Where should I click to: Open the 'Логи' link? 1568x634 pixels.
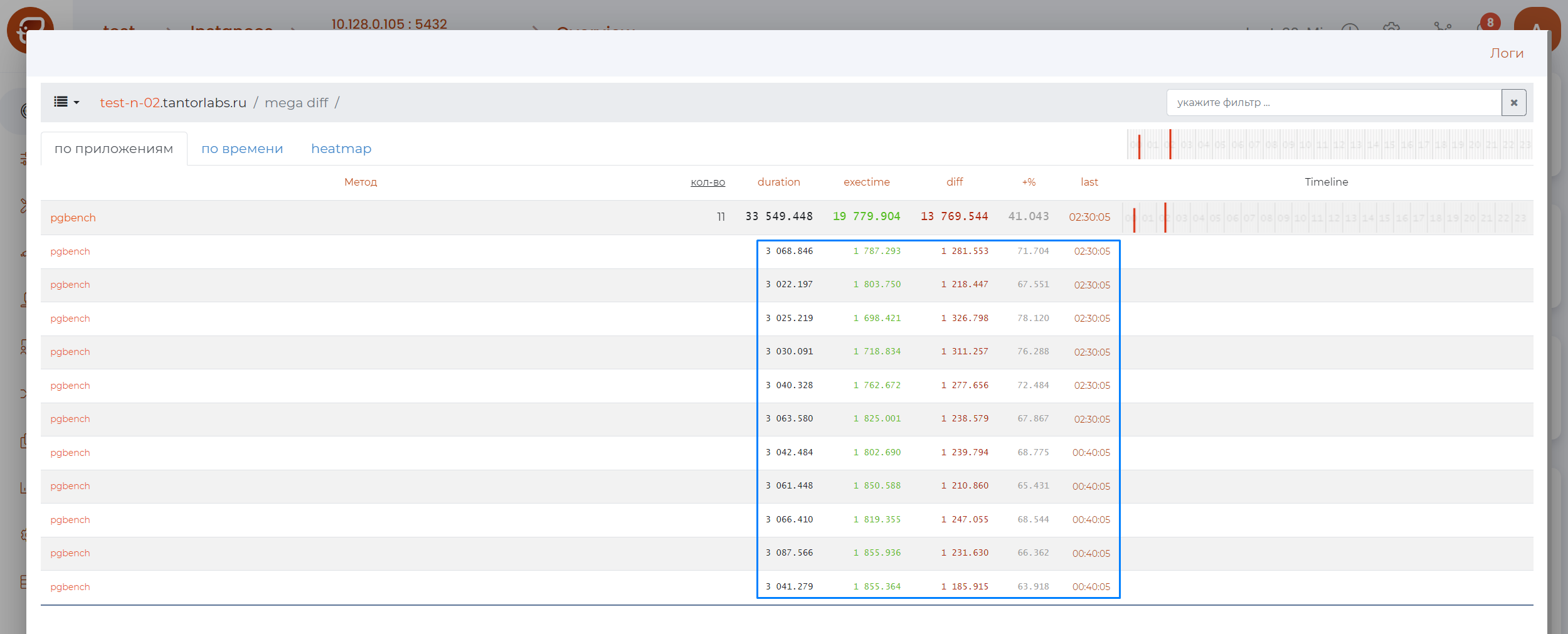(x=1506, y=54)
